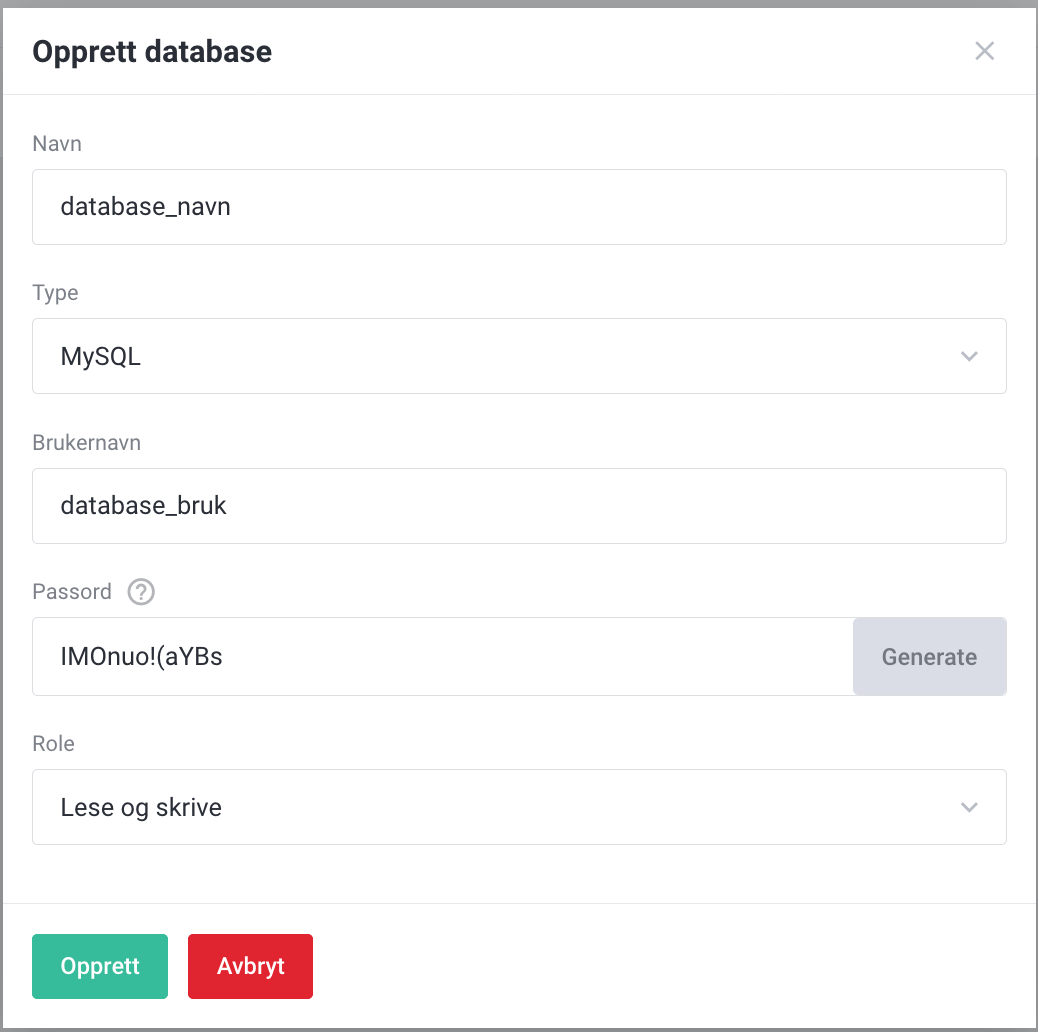Click the Role field label

coord(53,744)
